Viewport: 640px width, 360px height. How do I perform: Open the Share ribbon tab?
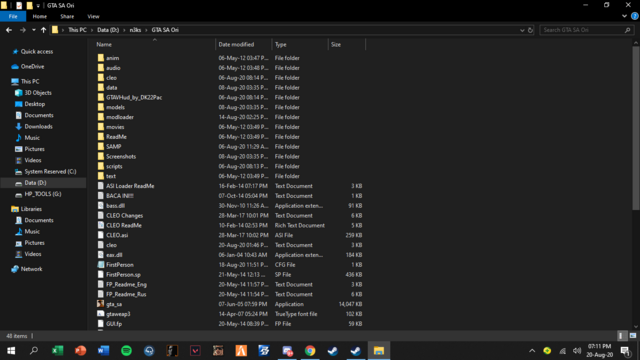point(67,16)
